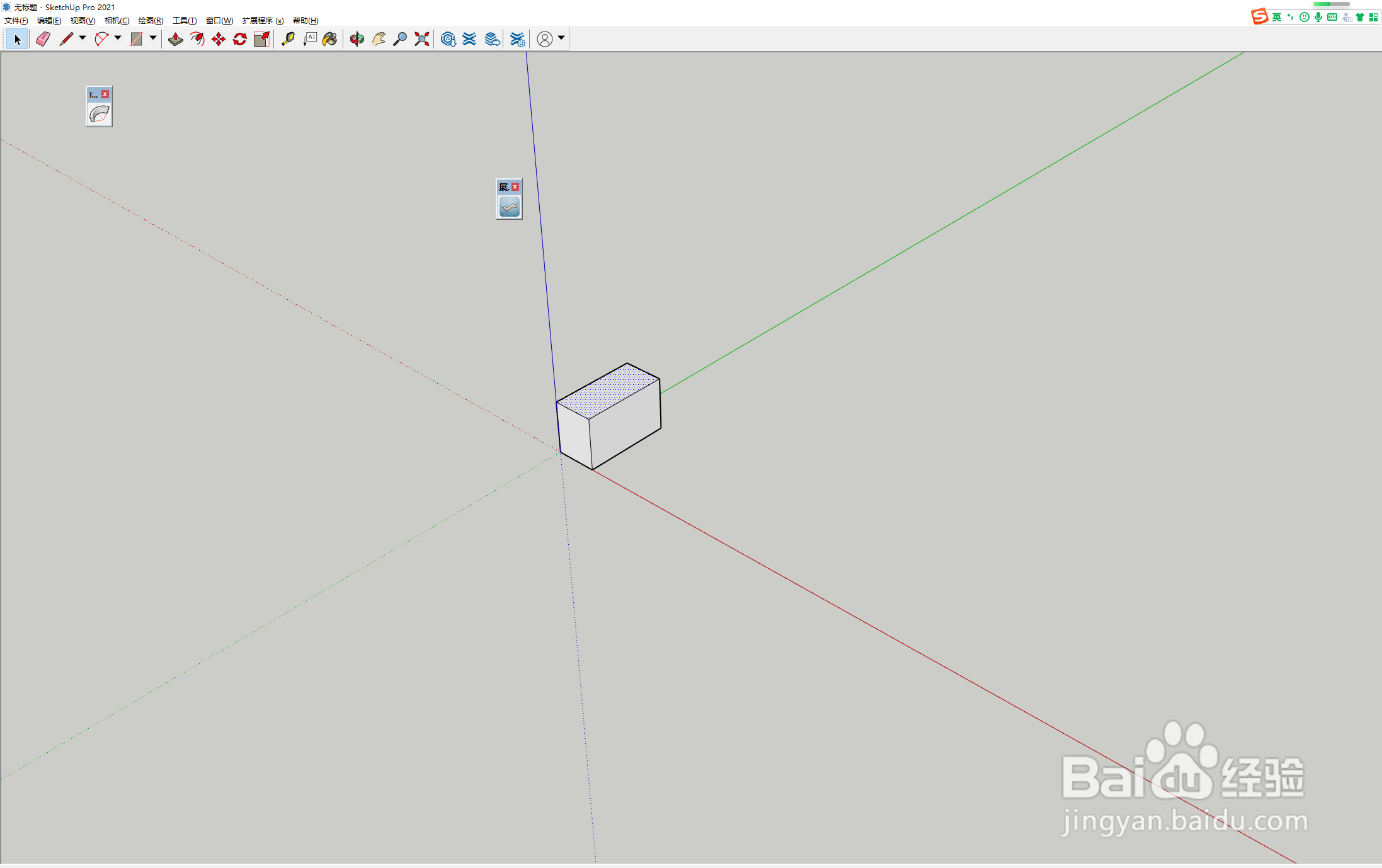1382x868 pixels.
Task: Activate the Push/Pull tool
Action: [x=175, y=39]
